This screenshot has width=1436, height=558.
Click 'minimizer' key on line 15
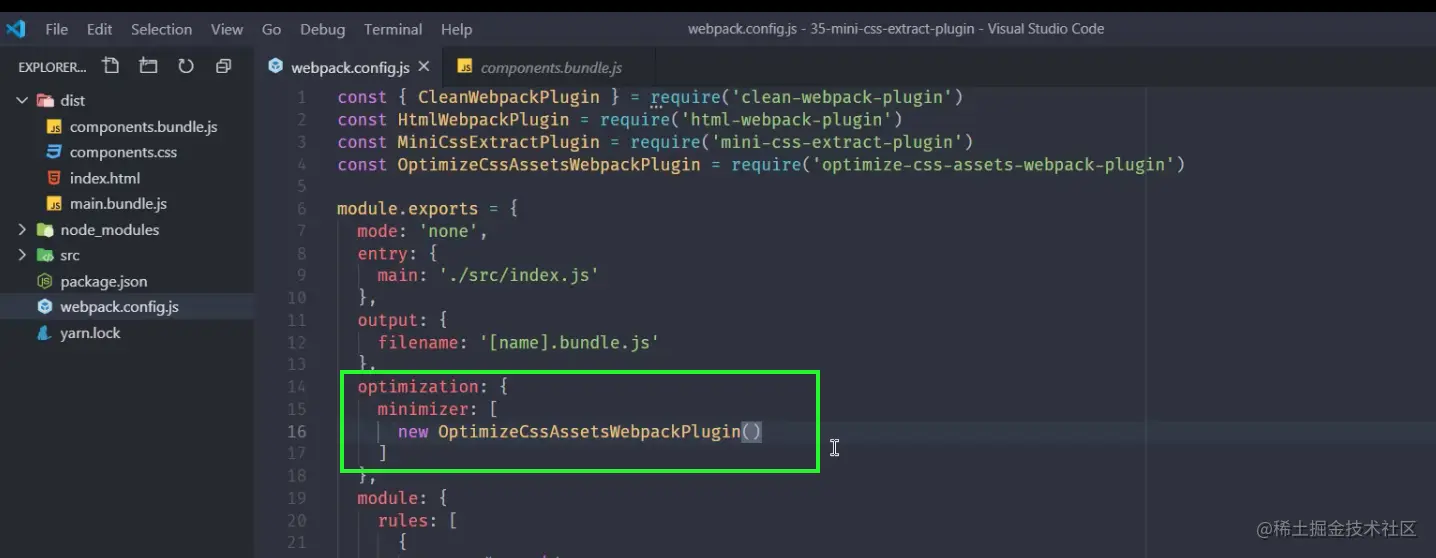pyautogui.click(x=423, y=409)
